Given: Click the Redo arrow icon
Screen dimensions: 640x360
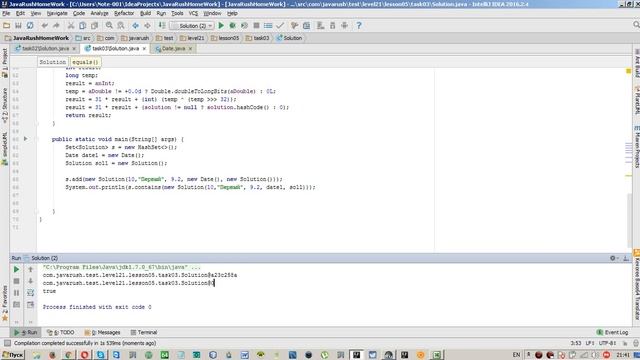Looking at the screenshot, I should tap(56, 26).
